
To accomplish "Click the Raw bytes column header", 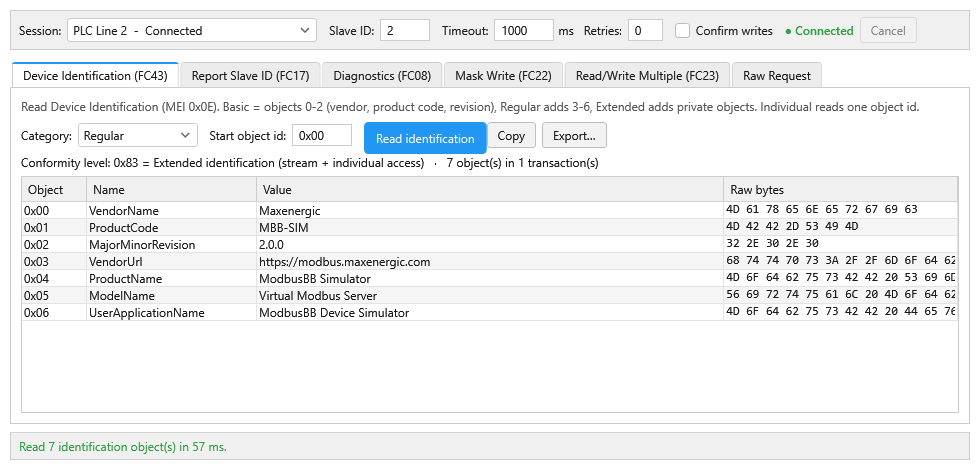I will pos(841,189).
